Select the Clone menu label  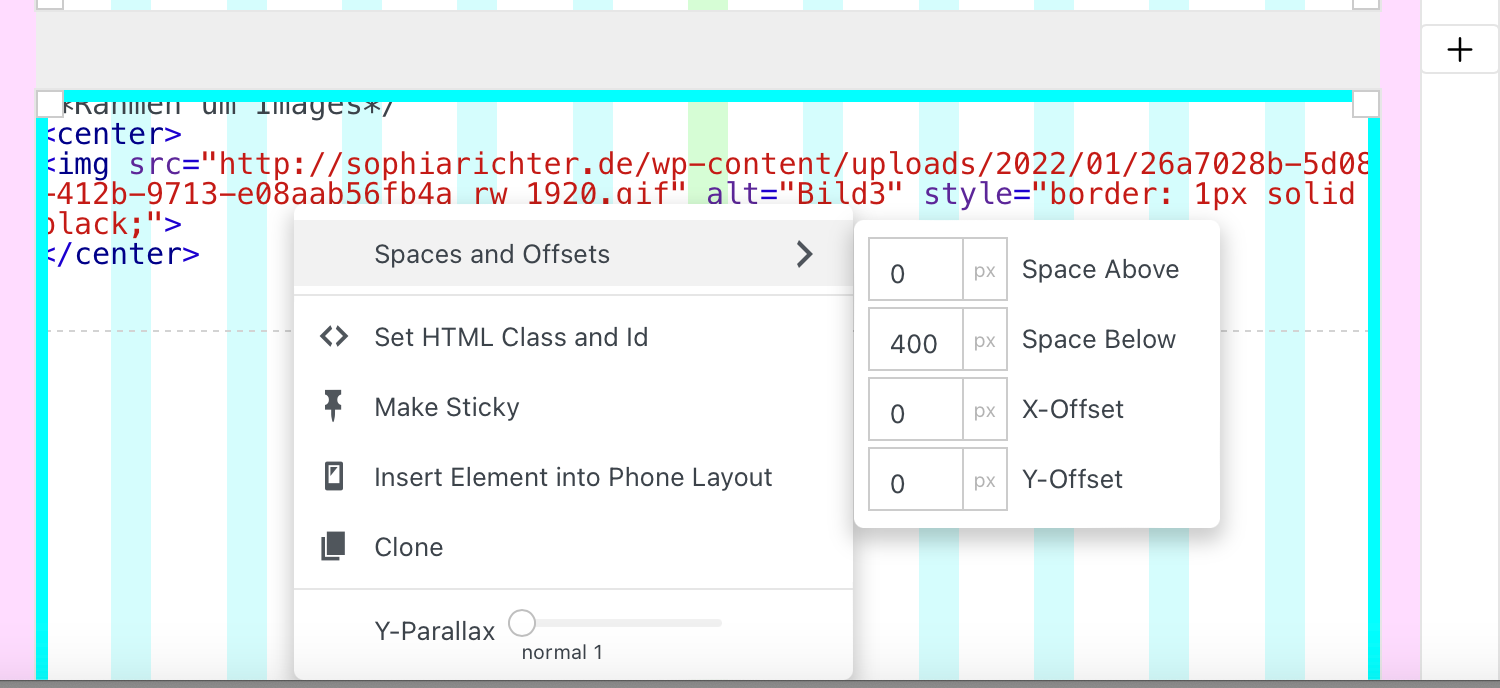pos(409,547)
